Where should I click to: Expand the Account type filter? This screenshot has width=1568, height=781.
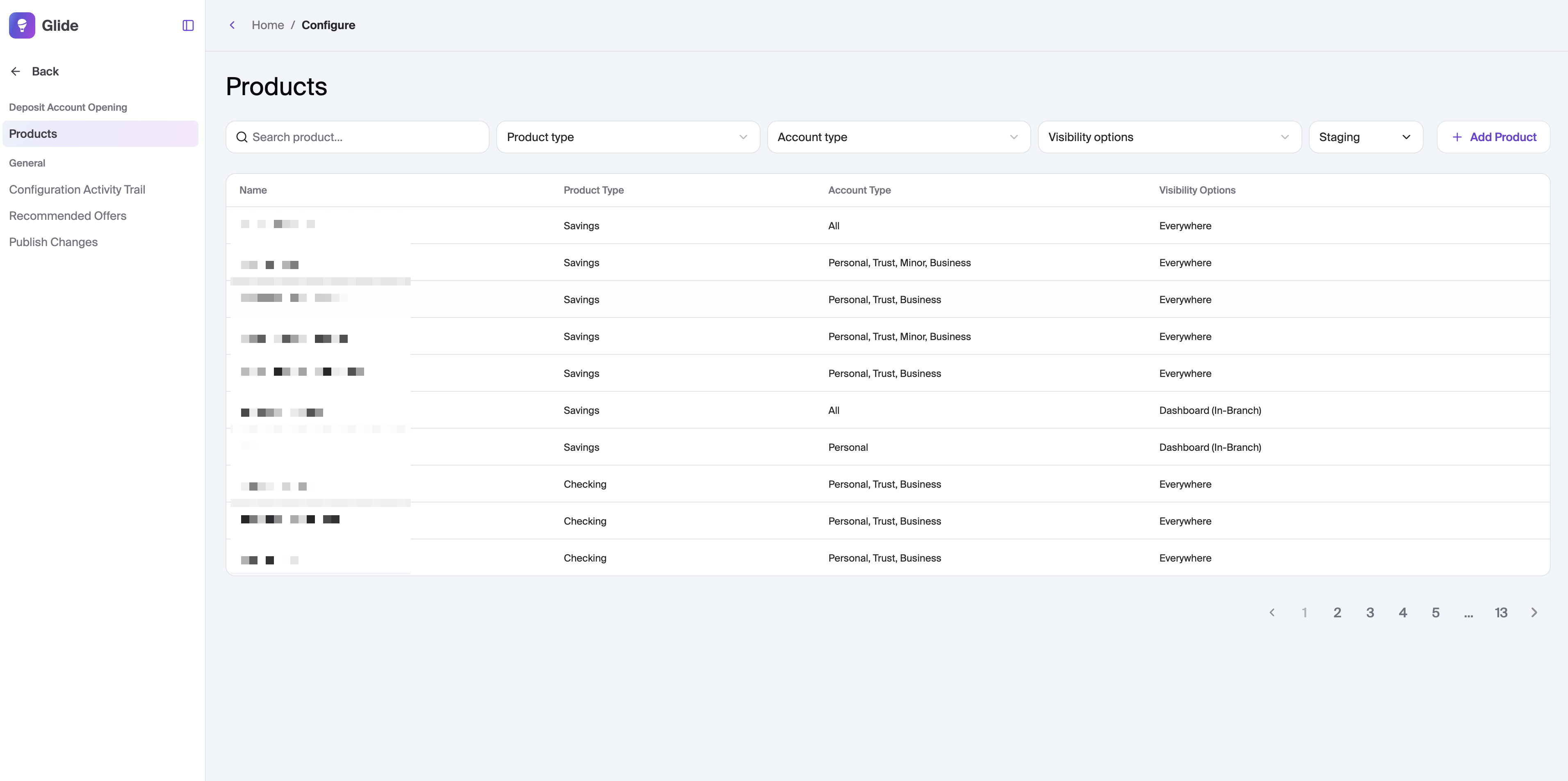tap(898, 137)
